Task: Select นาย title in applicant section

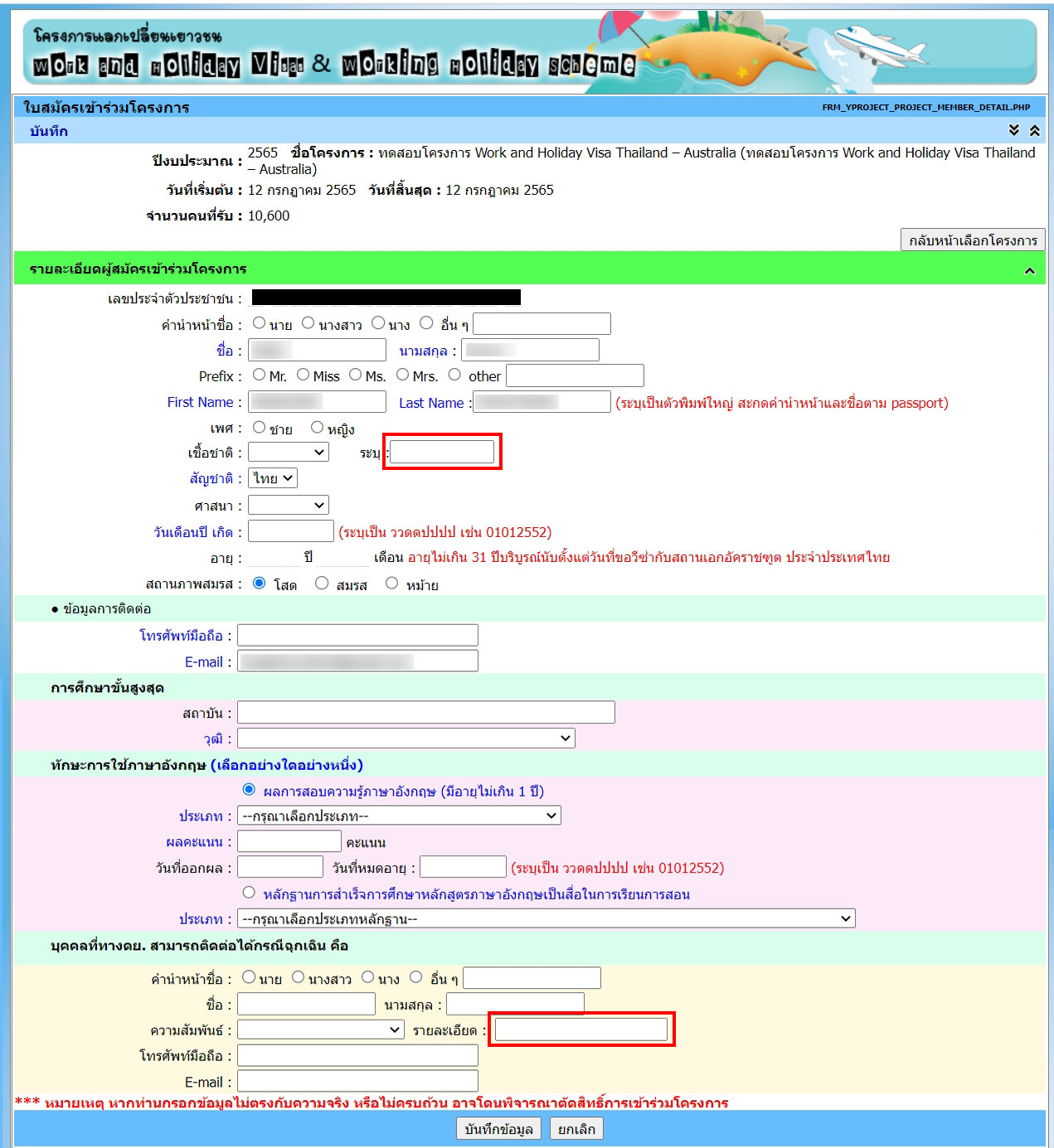Action: (259, 323)
